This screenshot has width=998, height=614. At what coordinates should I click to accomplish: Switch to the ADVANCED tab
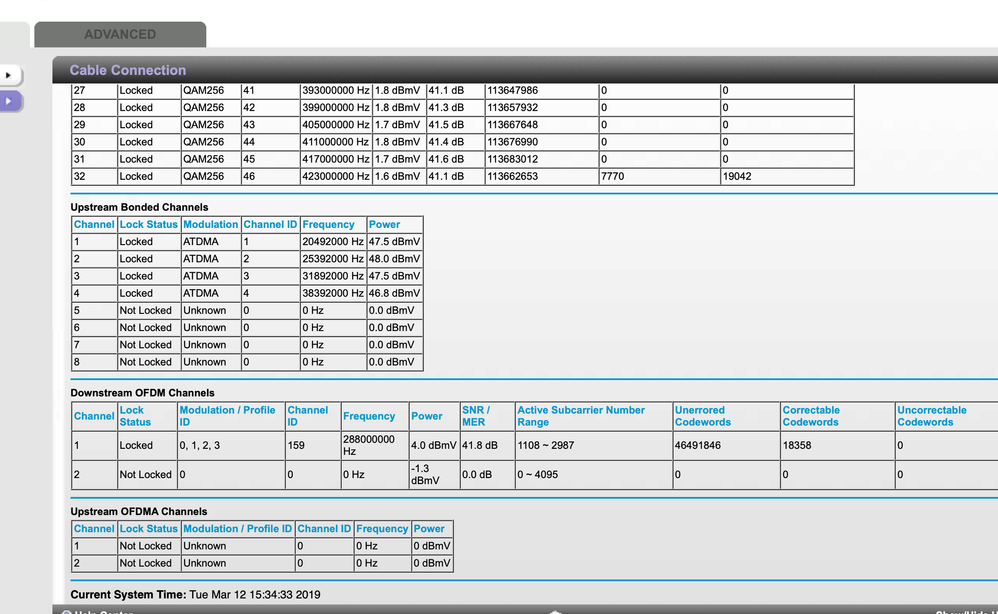pos(120,33)
